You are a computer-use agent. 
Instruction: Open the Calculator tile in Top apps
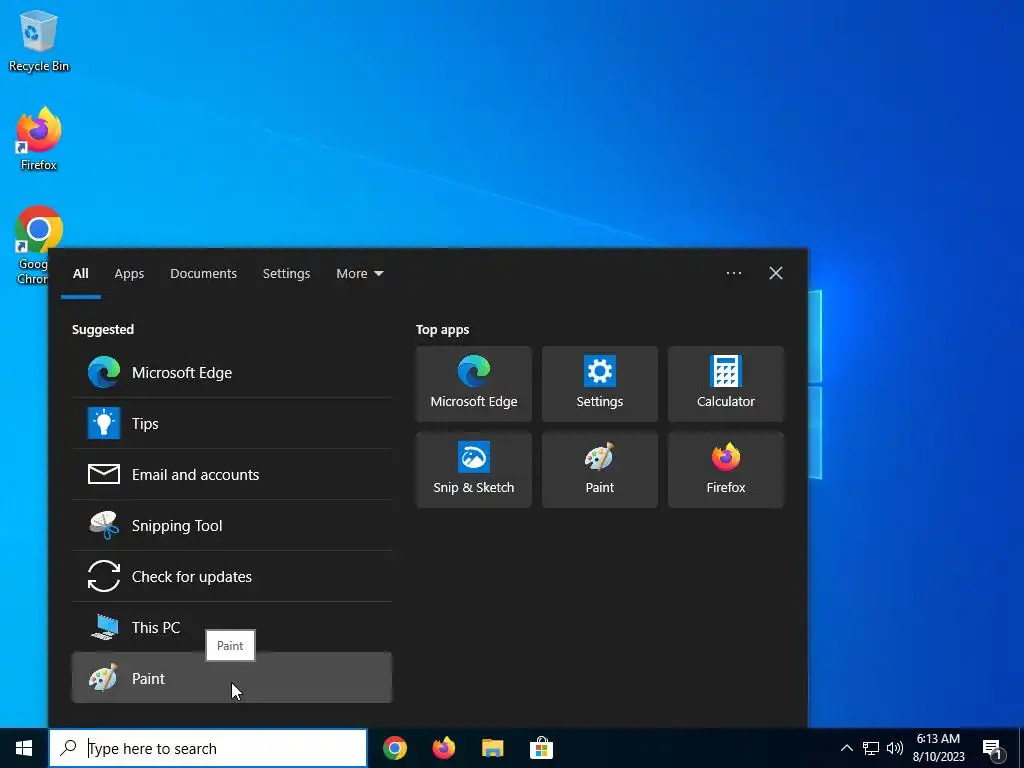tap(726, 384)
